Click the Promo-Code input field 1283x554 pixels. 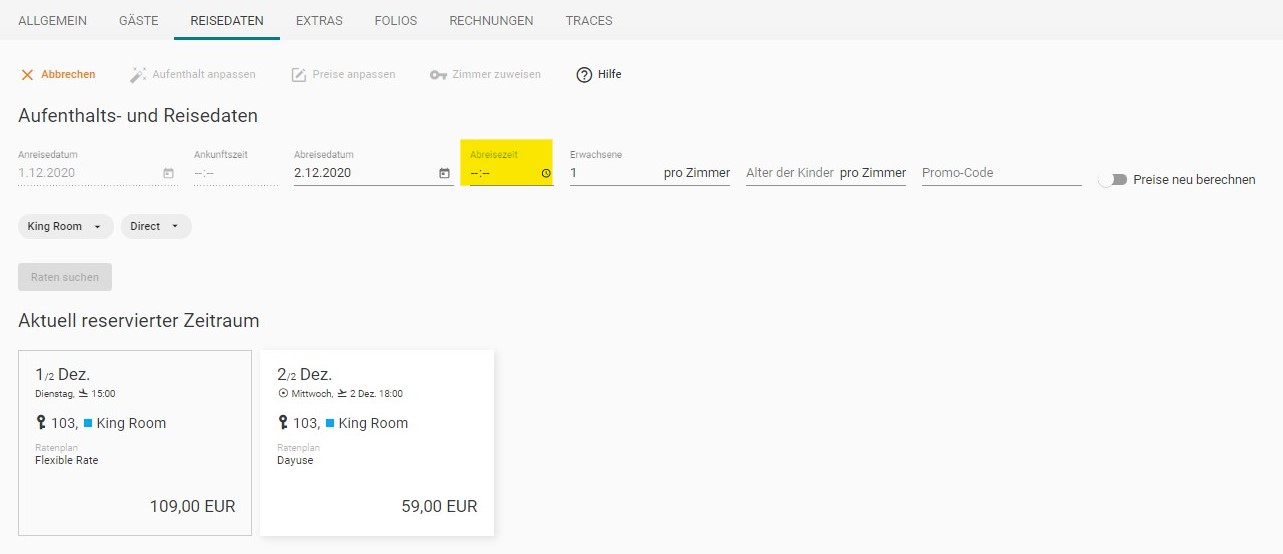click(1002, 173)
